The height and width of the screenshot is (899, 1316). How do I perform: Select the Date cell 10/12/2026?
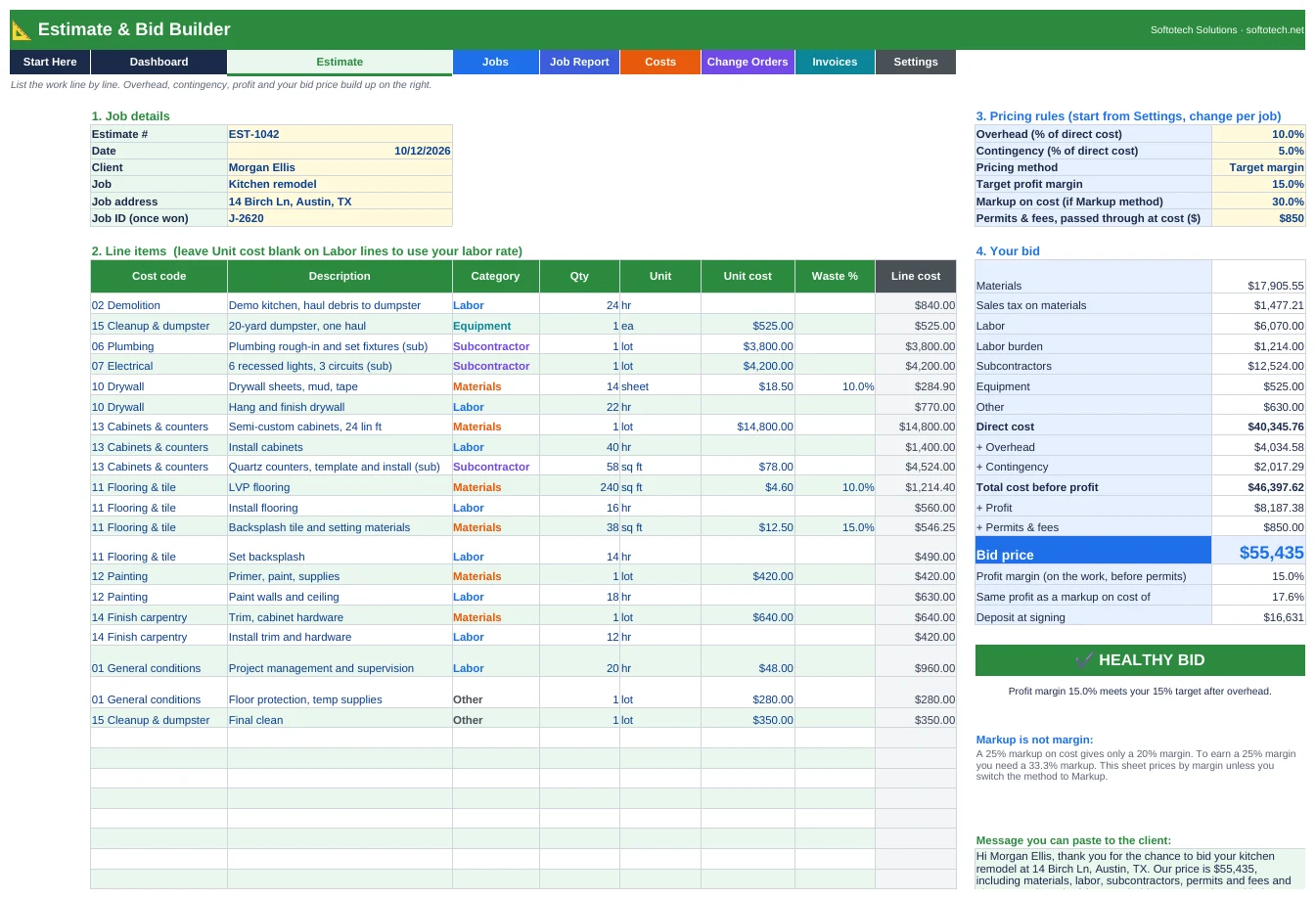click(x=340, y=151)
